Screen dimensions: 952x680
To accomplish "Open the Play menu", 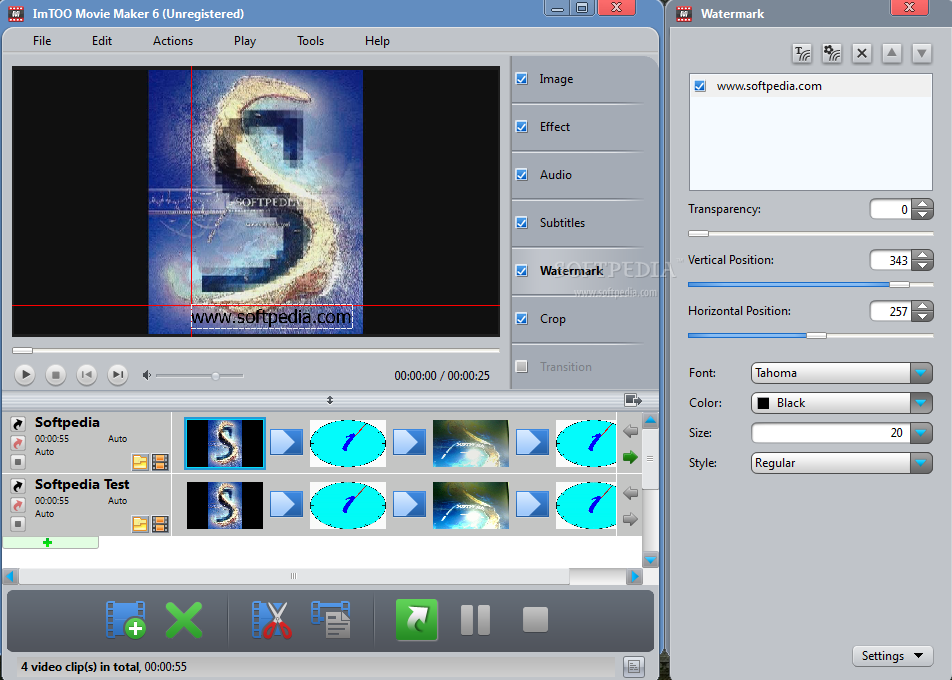I will tap(245, 41).
